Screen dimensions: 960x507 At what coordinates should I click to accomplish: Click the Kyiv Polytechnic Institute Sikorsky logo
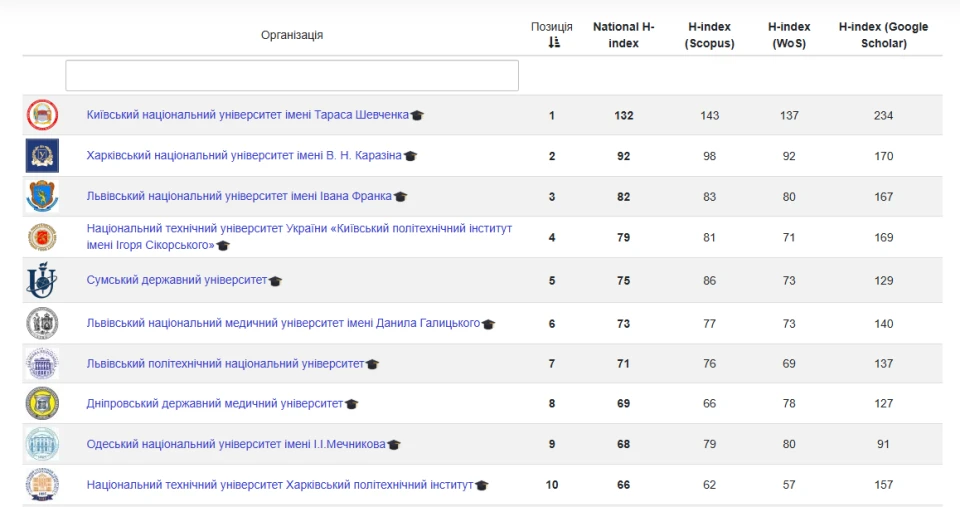[x=42, y=237]
